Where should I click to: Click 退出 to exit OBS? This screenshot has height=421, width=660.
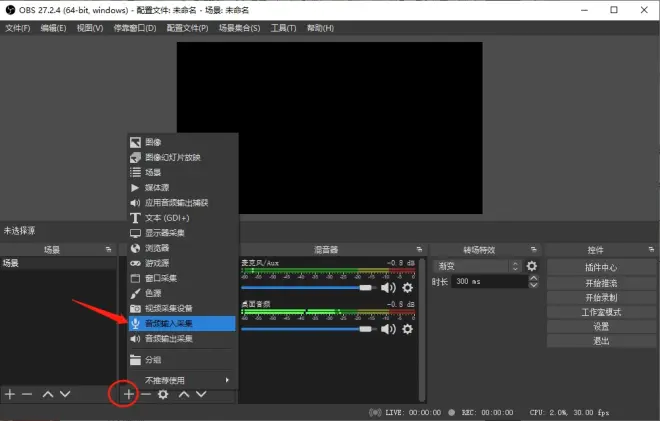[x=601, y=341]
